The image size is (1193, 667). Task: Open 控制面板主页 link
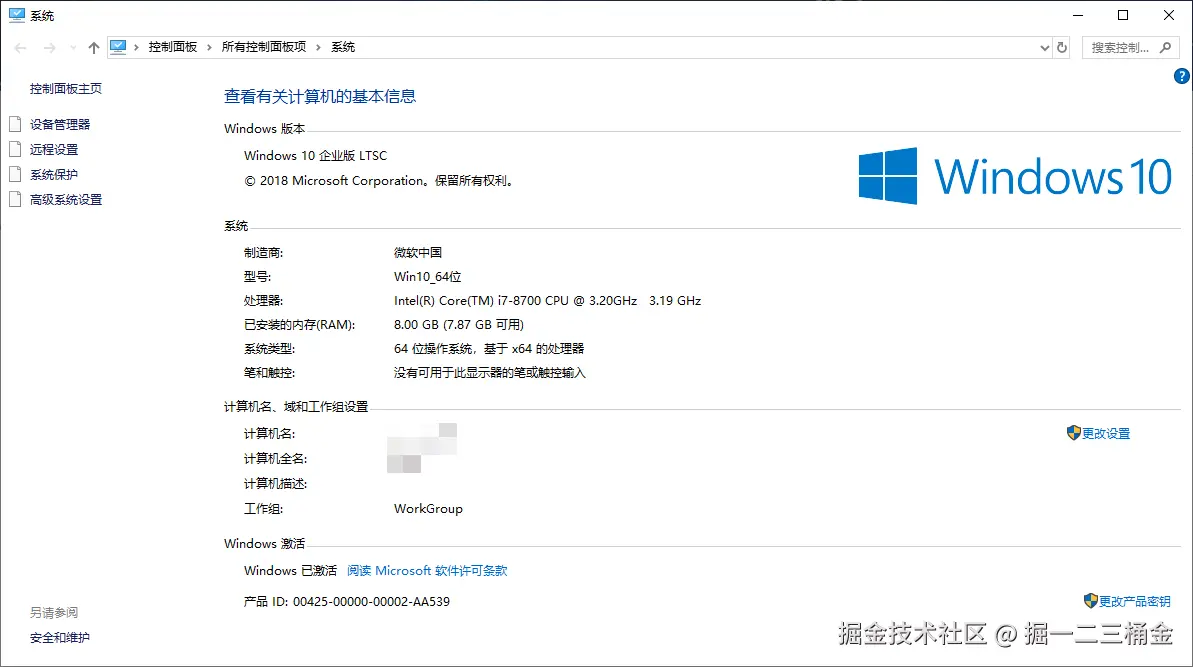[65, 88]
